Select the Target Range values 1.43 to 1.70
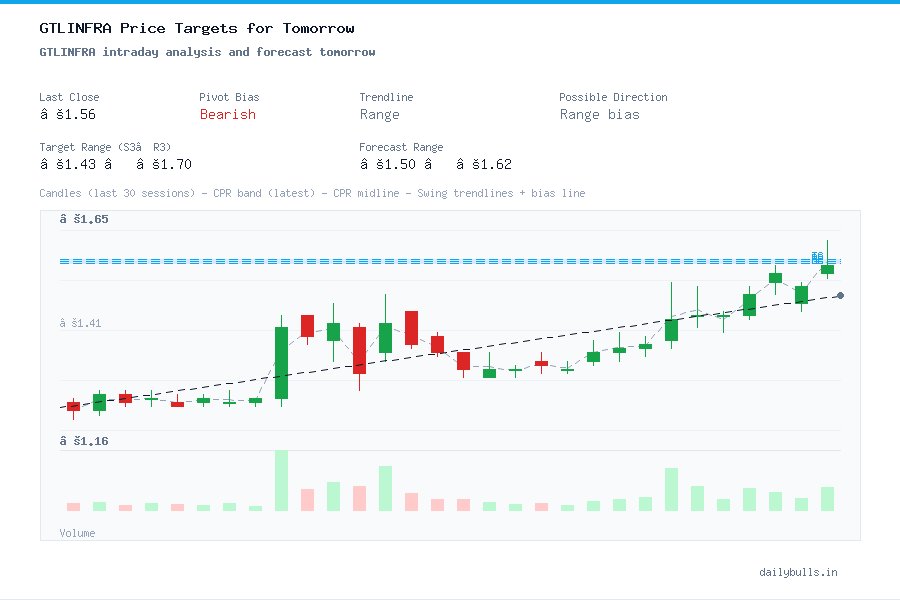The height and width of the screenshot is (600, 900). click(x=115, y=164)
